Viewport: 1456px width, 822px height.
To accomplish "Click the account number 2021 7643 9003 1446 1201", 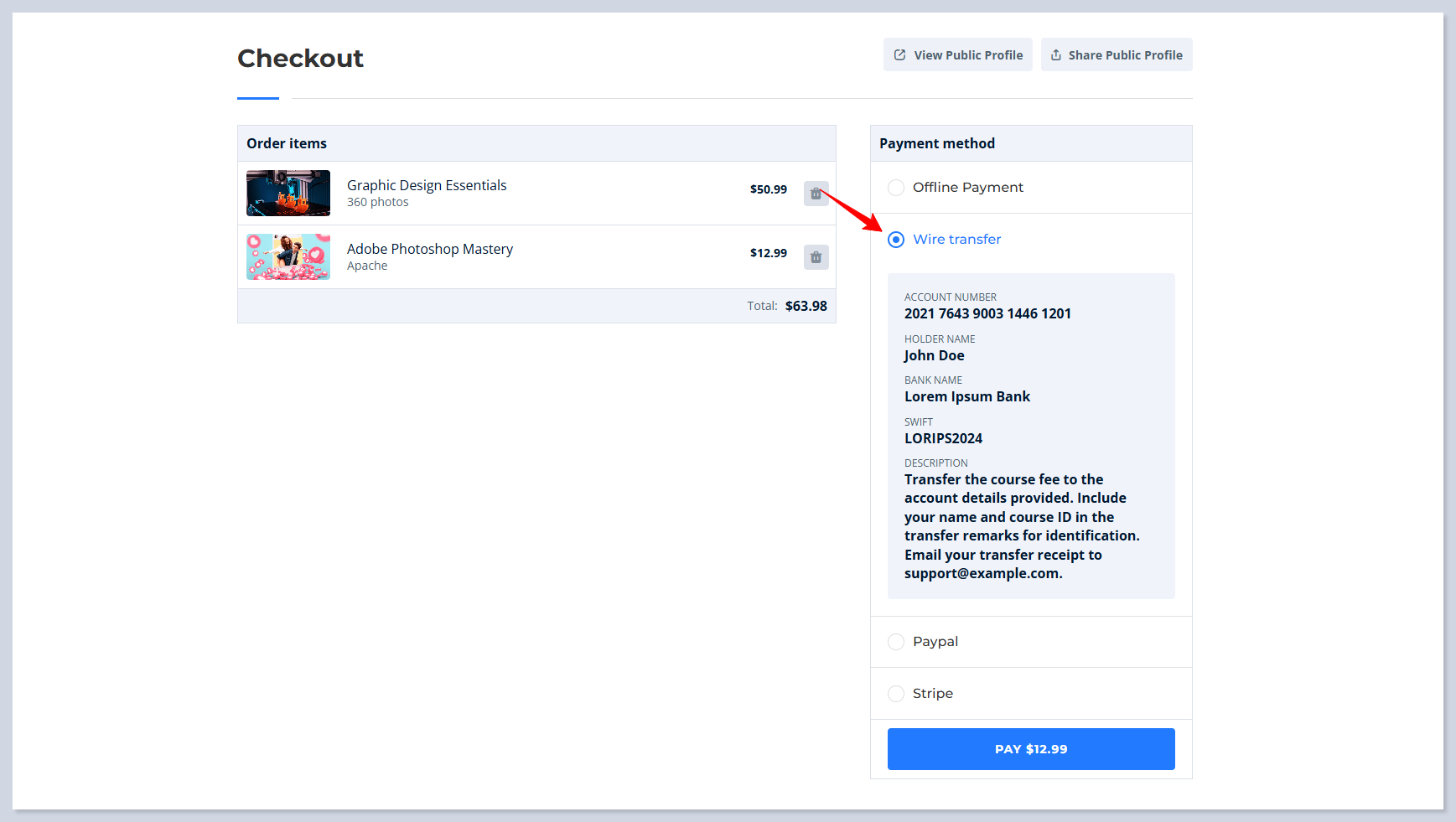I will coord(987,313).
